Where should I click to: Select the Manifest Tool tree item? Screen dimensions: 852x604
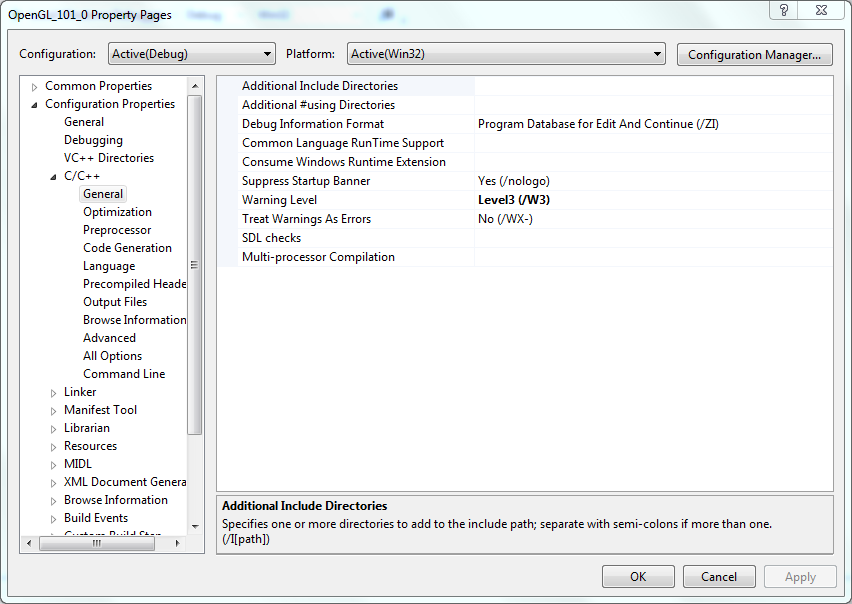pos(101,410)
